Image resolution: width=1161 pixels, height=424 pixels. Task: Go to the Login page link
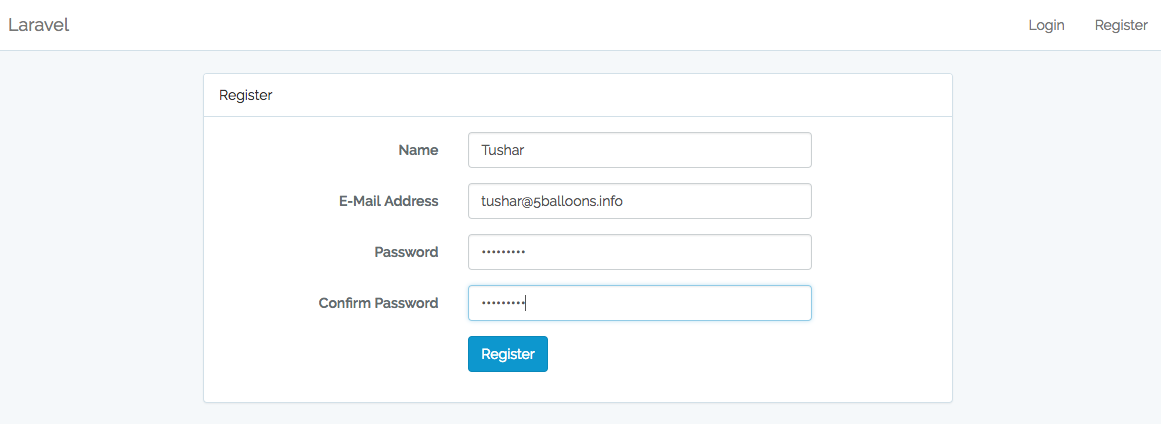[x=1046, y=25]
